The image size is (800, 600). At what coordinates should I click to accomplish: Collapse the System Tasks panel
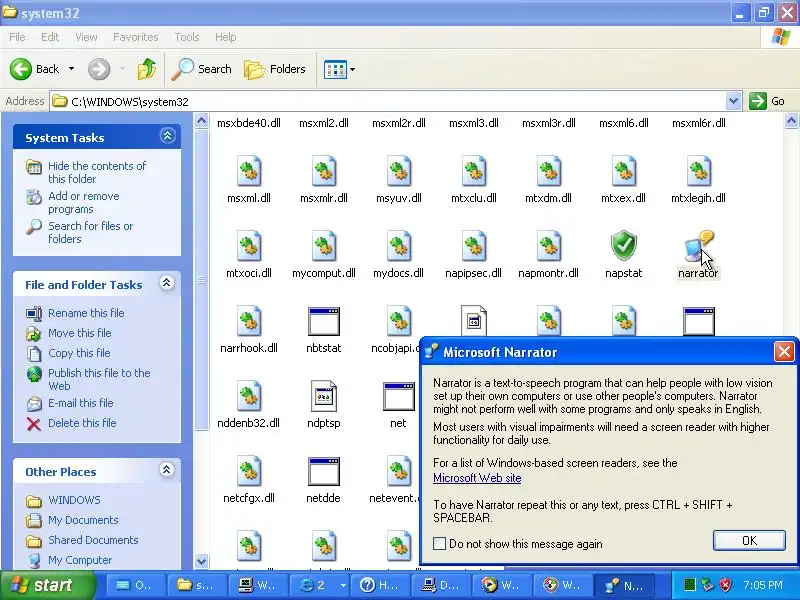coord(167,136)
